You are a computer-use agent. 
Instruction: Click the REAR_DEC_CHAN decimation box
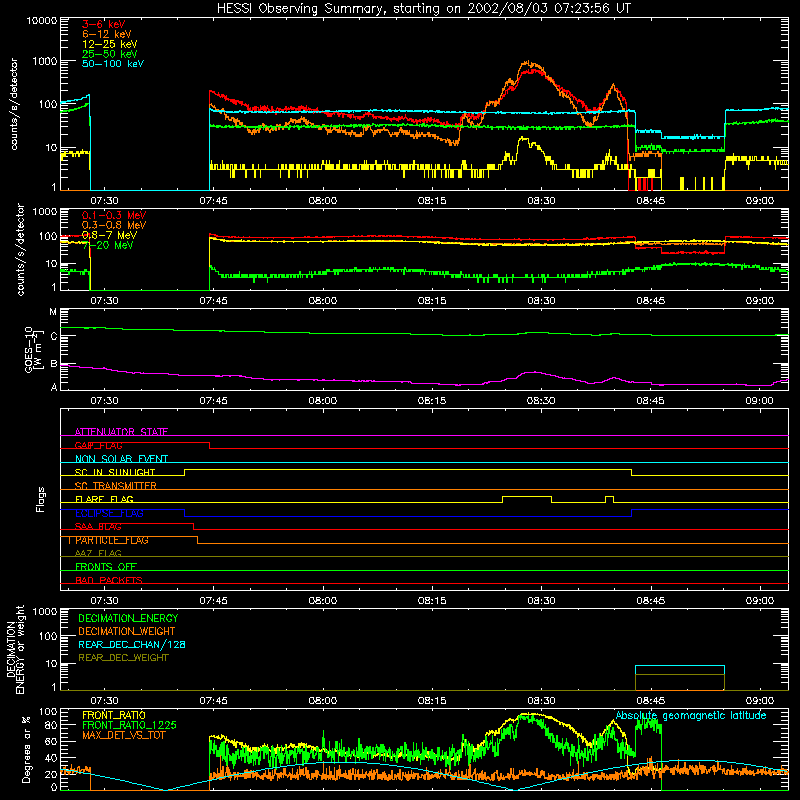point(680,678)
